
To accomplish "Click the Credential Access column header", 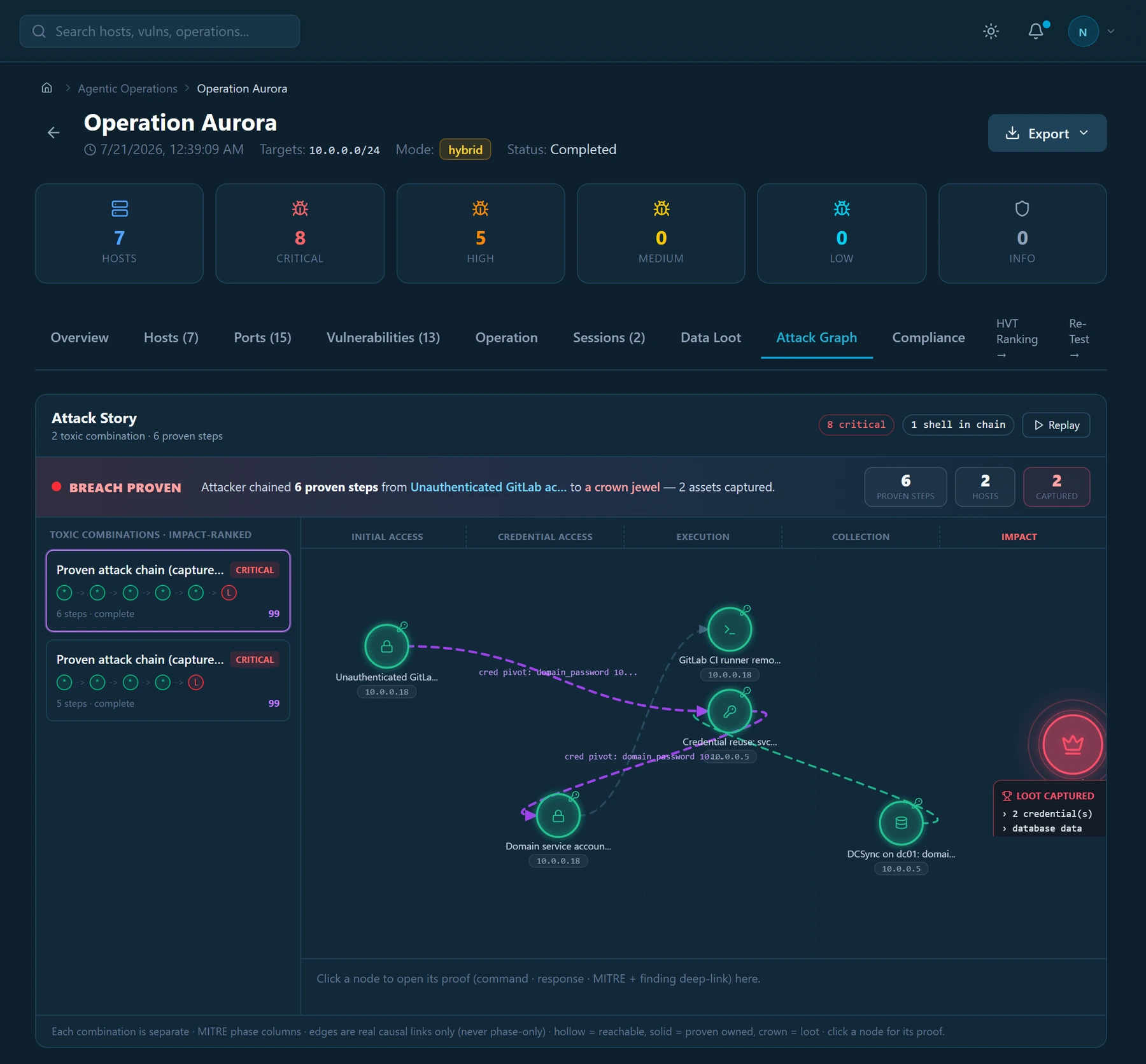I will click(545, 537).
